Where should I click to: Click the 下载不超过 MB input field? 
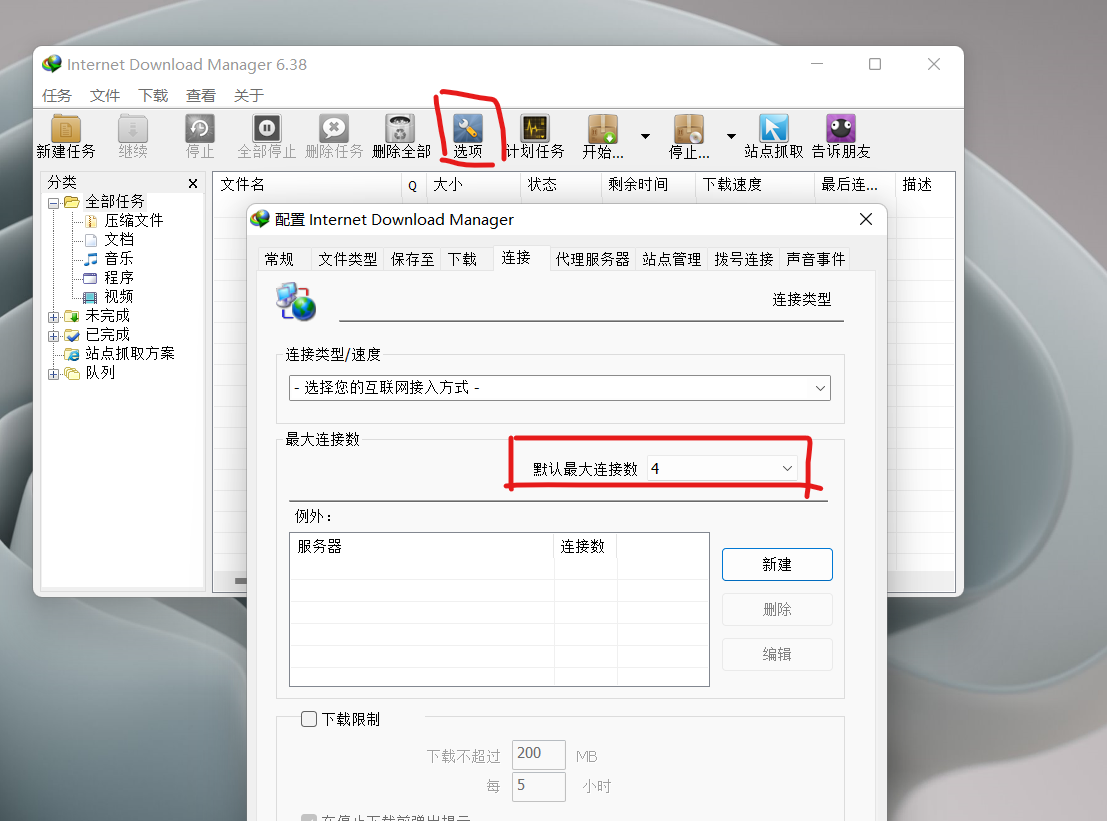(538, 755)
